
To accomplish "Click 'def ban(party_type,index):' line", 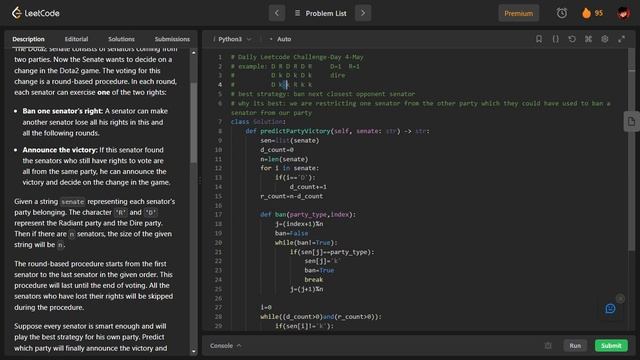I will 308,214.
